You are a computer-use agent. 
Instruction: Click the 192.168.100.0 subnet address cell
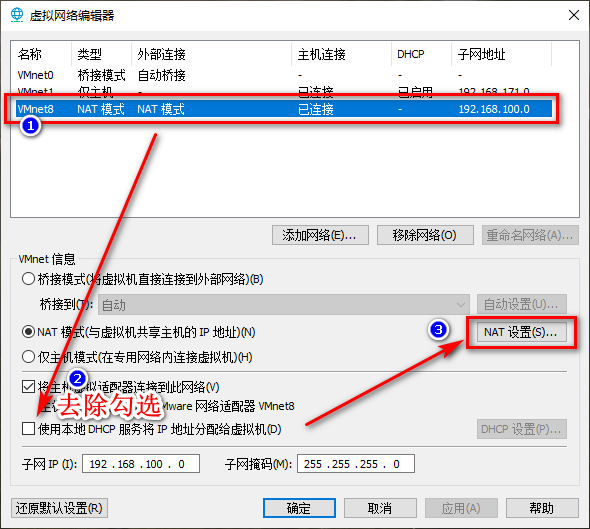[x=494, y=109]
